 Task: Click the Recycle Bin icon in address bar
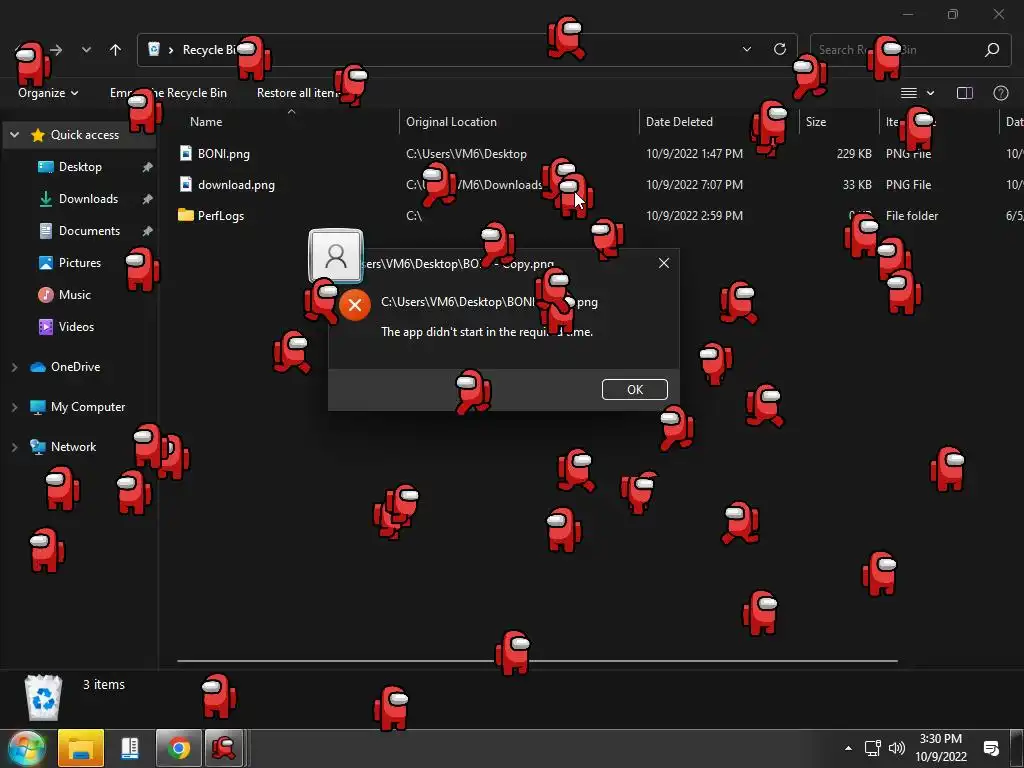click(x=154, y=49)
